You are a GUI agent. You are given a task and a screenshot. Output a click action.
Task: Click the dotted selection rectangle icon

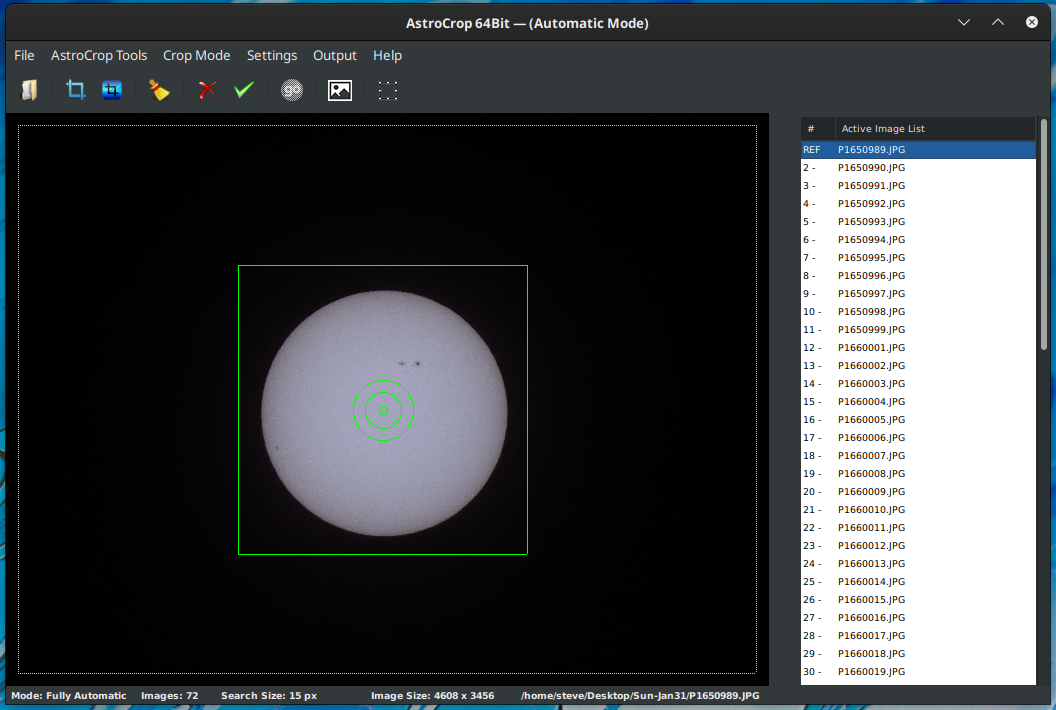tap(388, 90)
